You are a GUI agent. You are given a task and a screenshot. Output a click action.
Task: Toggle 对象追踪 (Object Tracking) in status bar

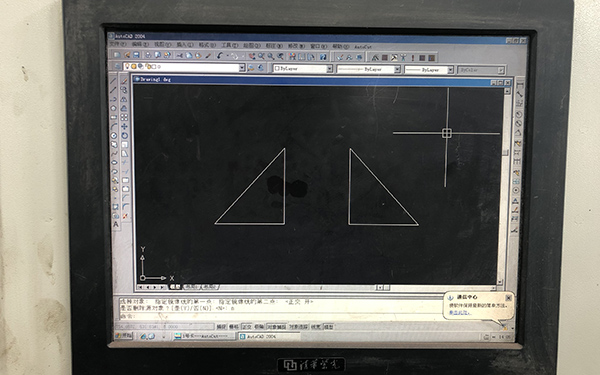(298, 327)
